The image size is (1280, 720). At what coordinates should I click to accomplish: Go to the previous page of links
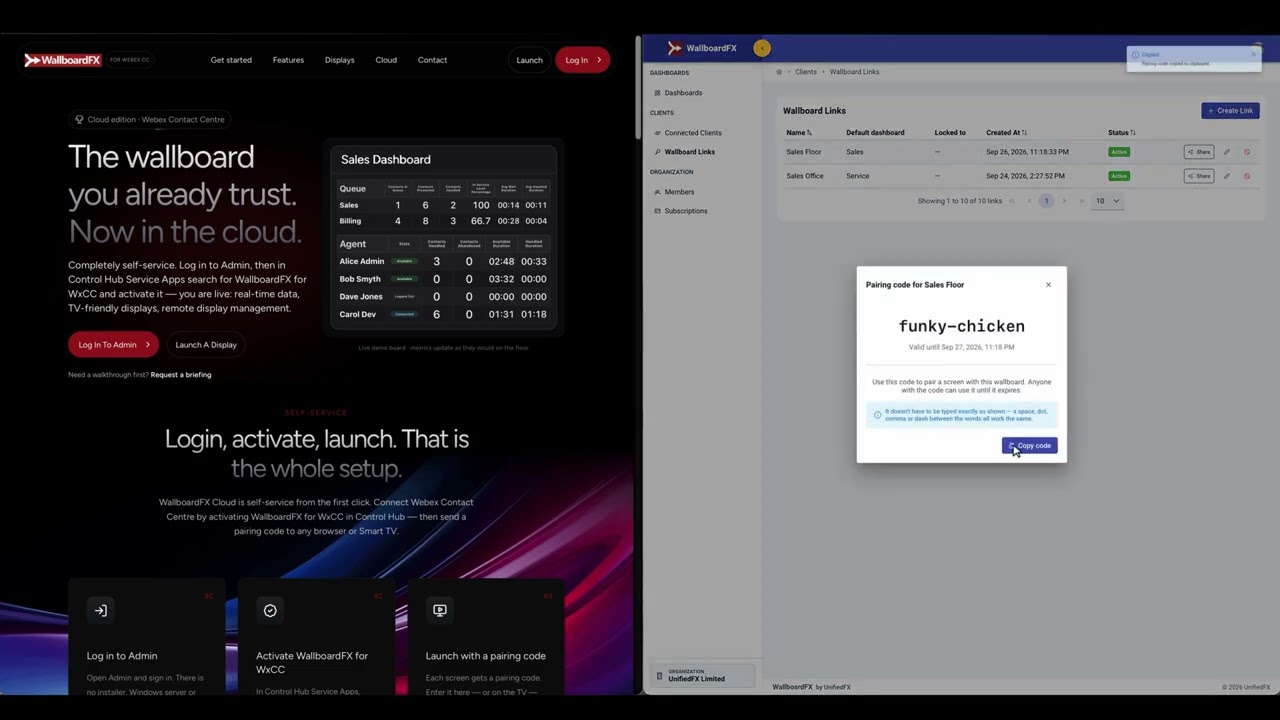tap(1029, 201)
